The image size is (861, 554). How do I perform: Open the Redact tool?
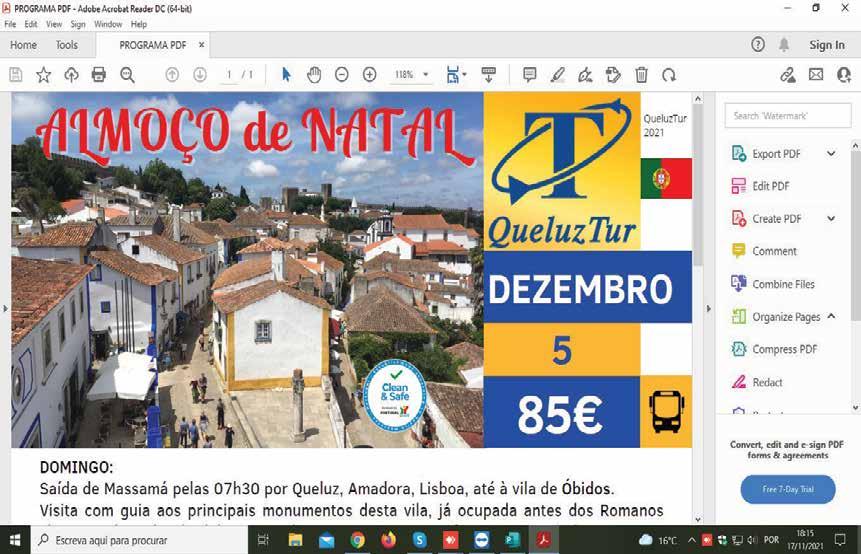[767, 382]
